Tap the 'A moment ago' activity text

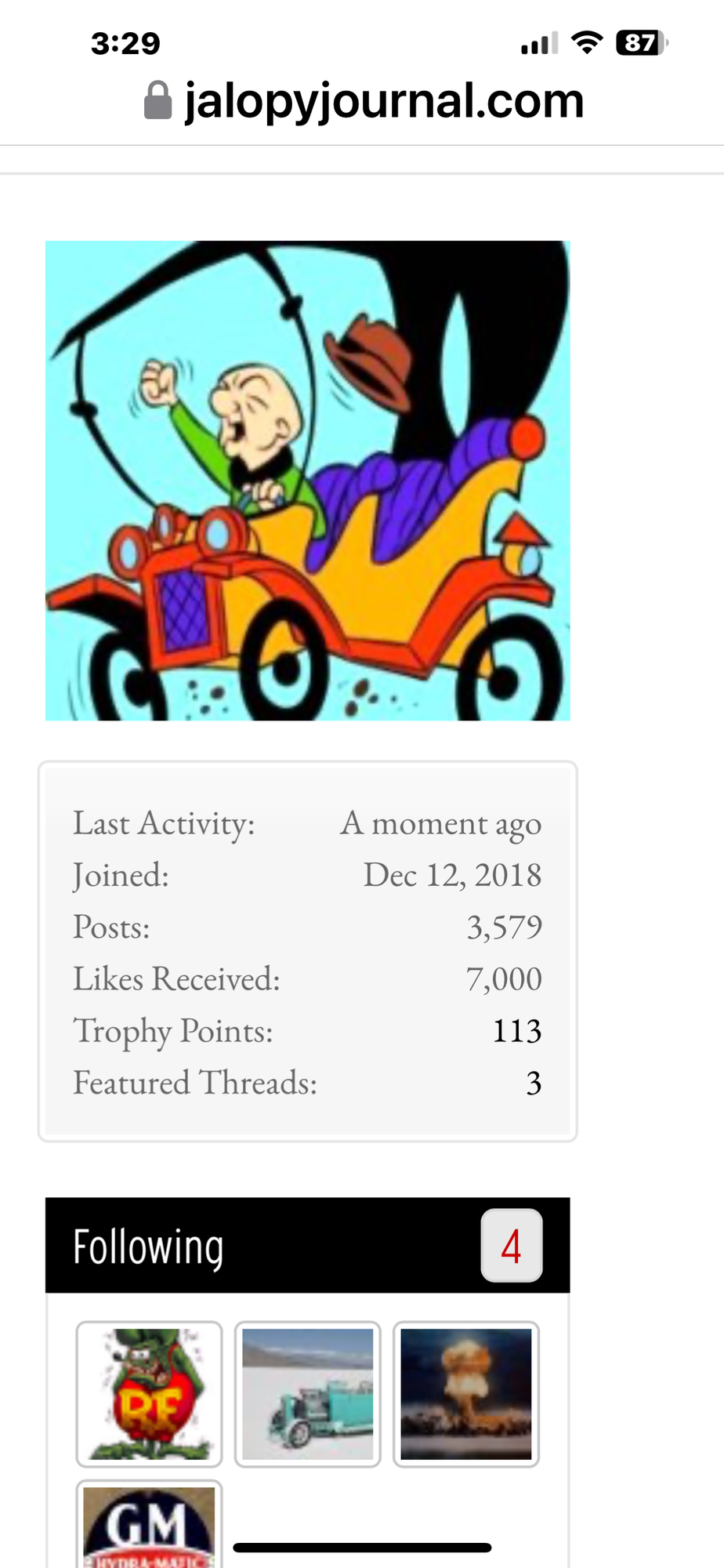440,823
